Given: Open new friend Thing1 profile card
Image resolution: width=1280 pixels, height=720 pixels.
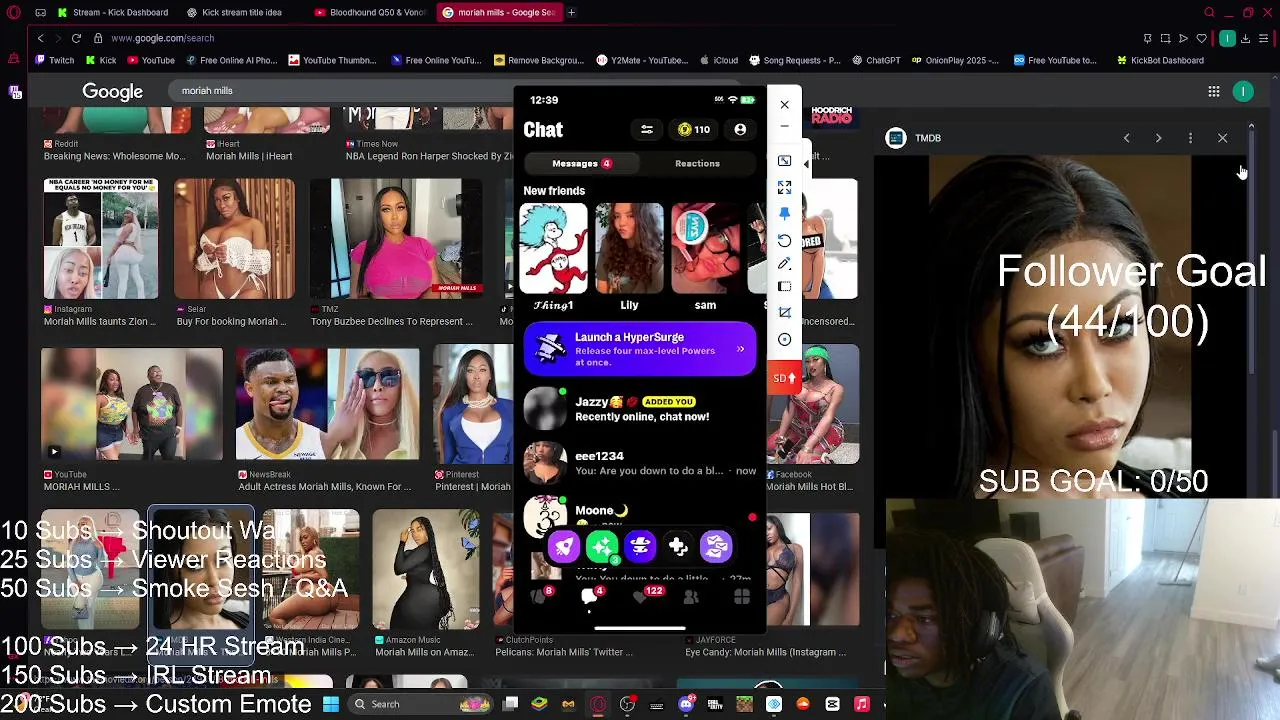Looking at the screenshot, I should pyautogui.click(x=553, y=258).
